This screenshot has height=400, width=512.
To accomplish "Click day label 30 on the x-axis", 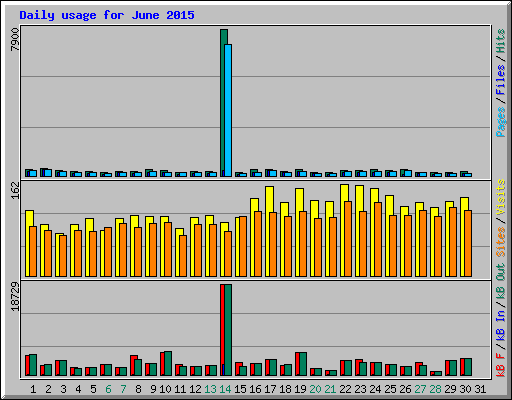I will tap(465, 389).
